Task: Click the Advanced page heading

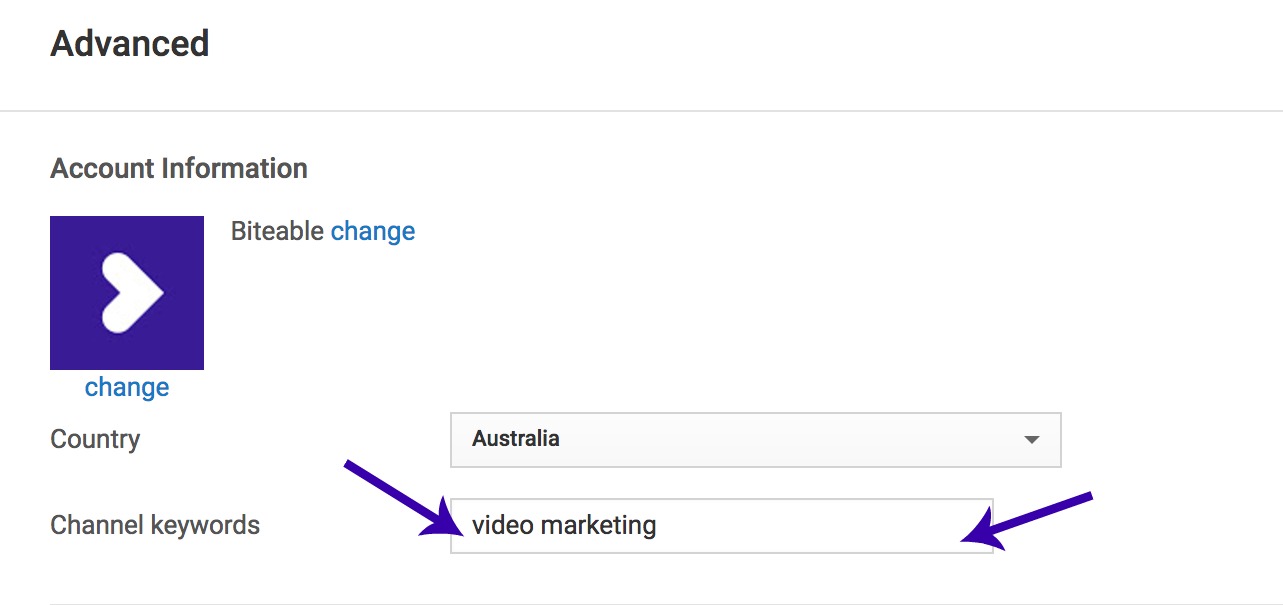Action: 129,43
